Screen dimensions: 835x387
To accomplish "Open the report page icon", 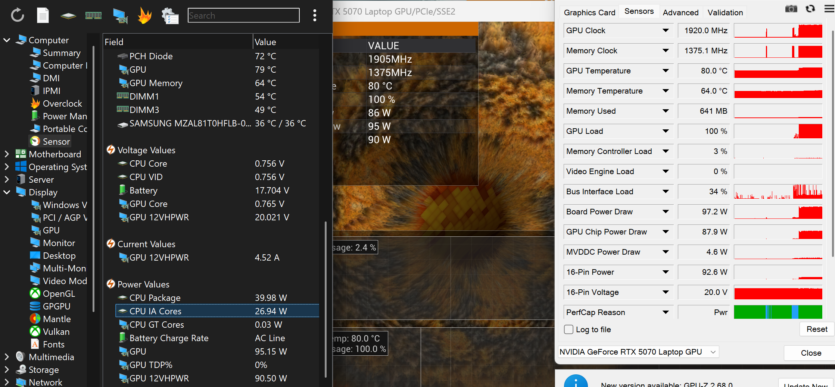I will (x=43, y=15).
